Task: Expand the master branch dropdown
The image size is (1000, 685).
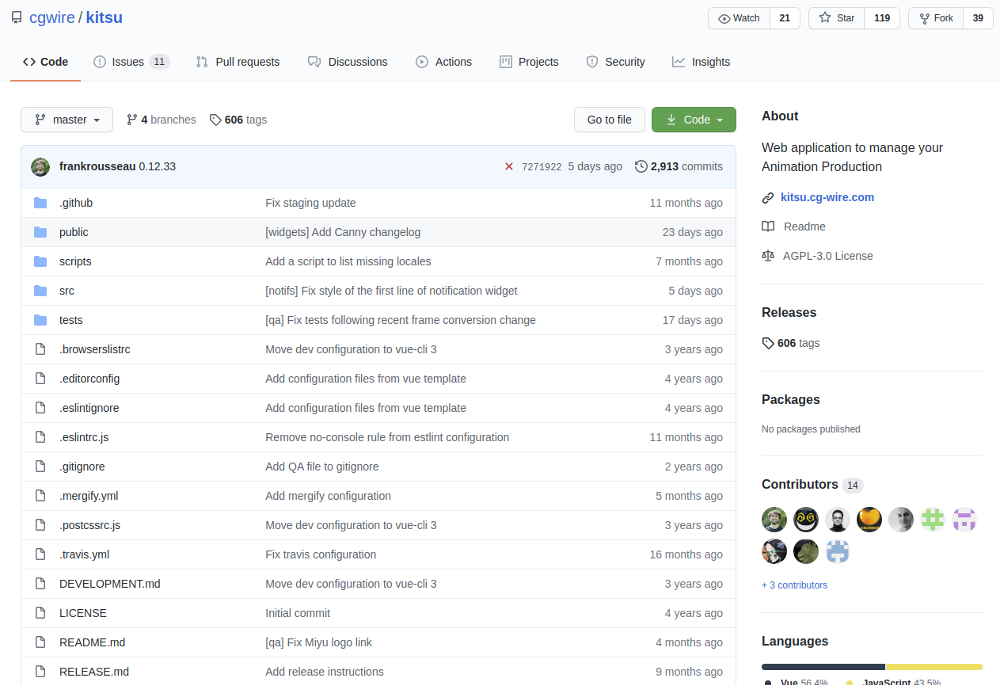Action: 66,119
